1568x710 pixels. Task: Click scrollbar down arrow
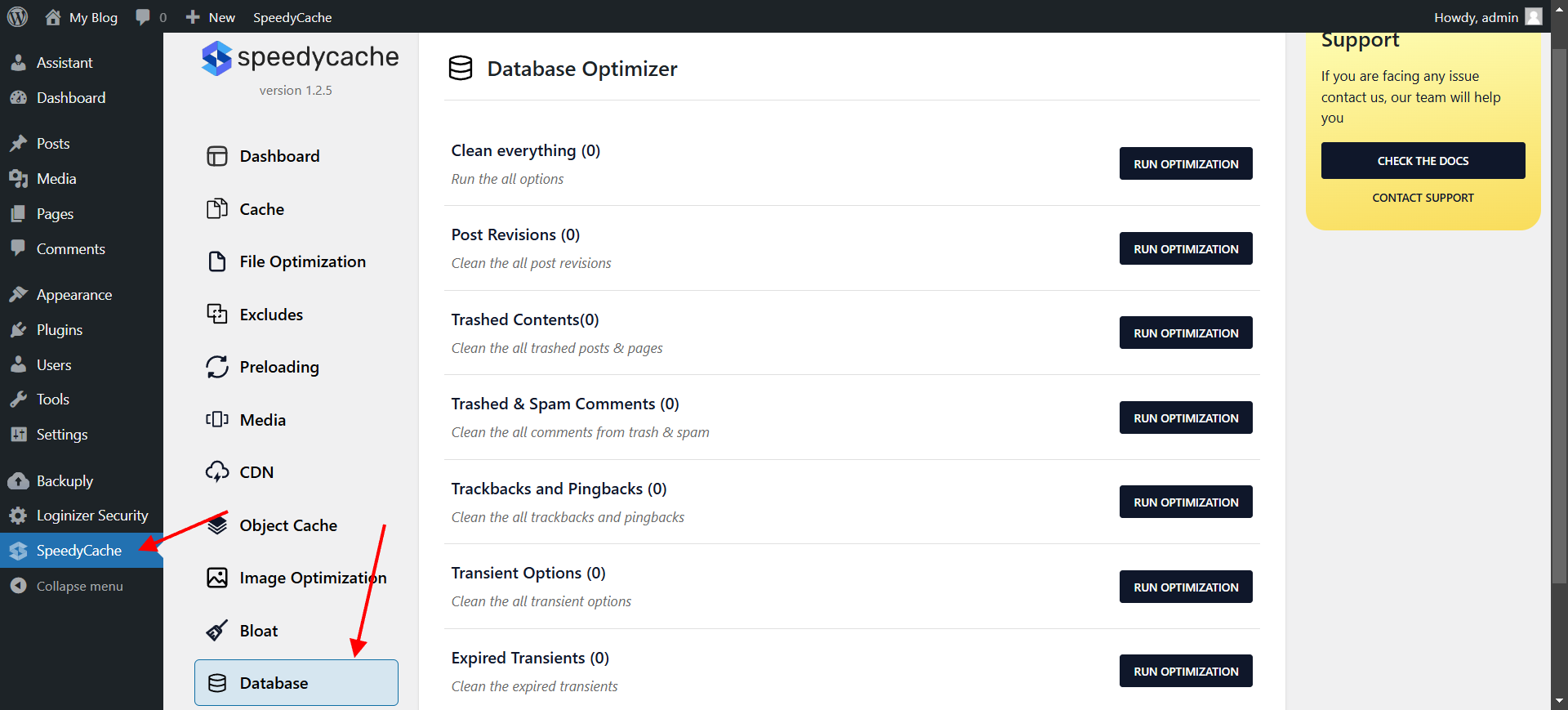pyautogui.click(x=1560, y=701)
